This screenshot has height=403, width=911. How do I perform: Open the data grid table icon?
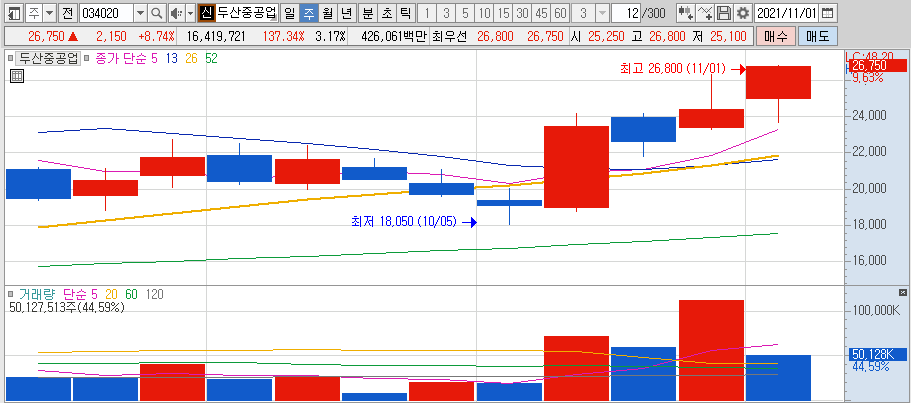pyautogui.click(x=17, y=76)
